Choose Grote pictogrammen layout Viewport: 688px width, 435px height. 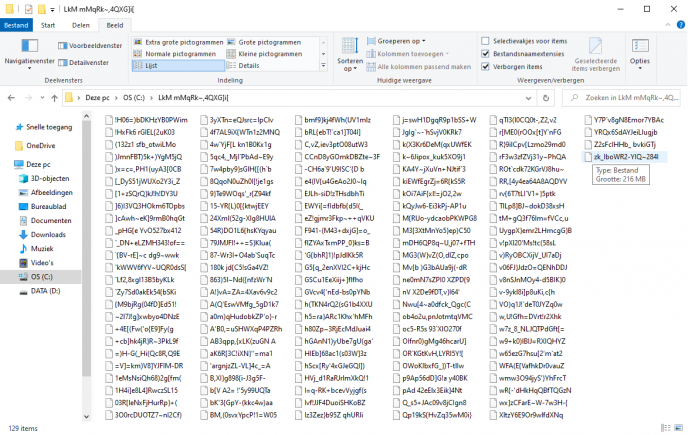[x=264, y=42]
